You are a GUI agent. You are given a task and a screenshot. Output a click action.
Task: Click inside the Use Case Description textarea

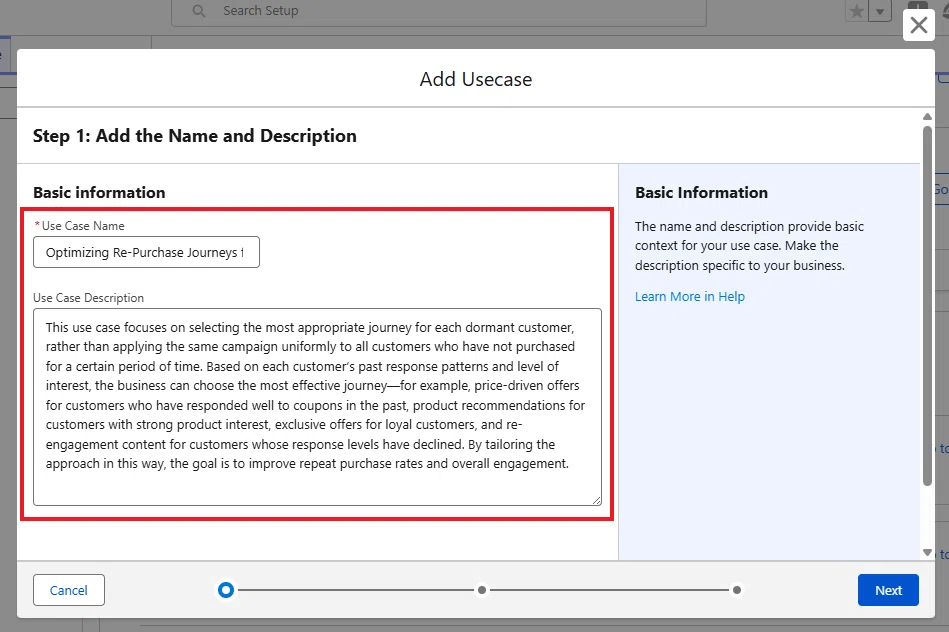[317, 407]
